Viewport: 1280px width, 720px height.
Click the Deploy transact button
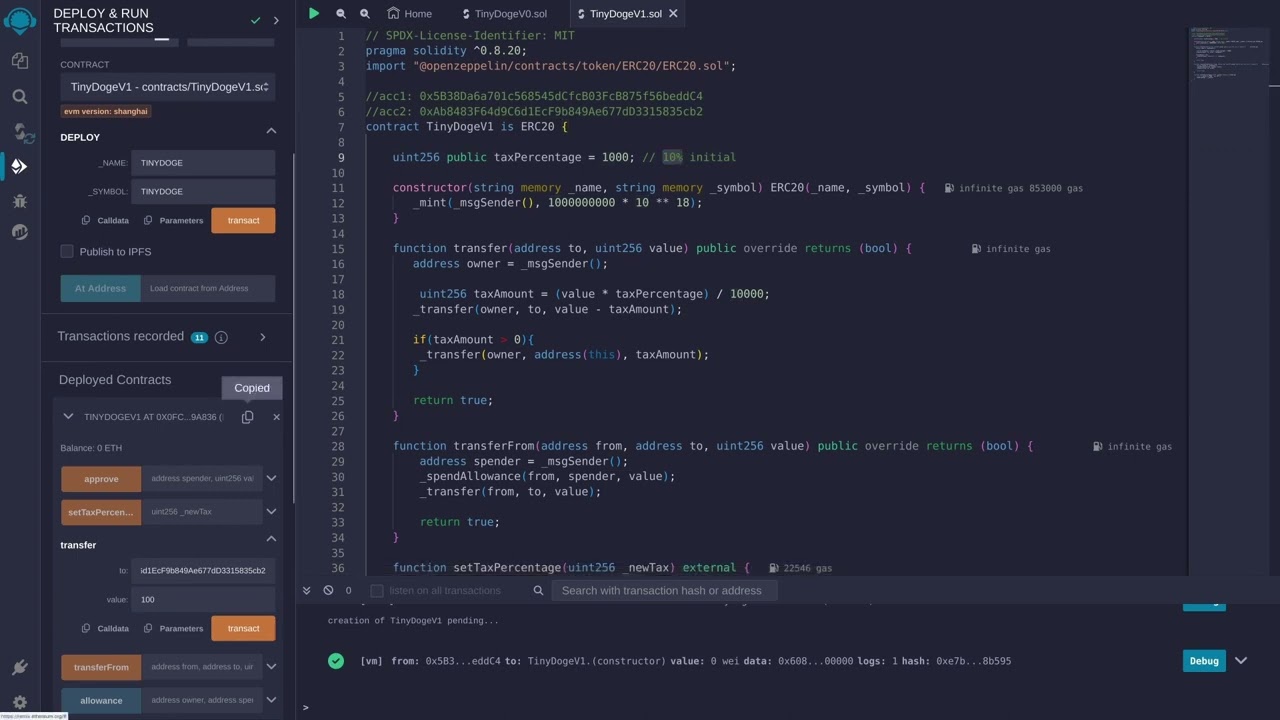tap(243, 220)
